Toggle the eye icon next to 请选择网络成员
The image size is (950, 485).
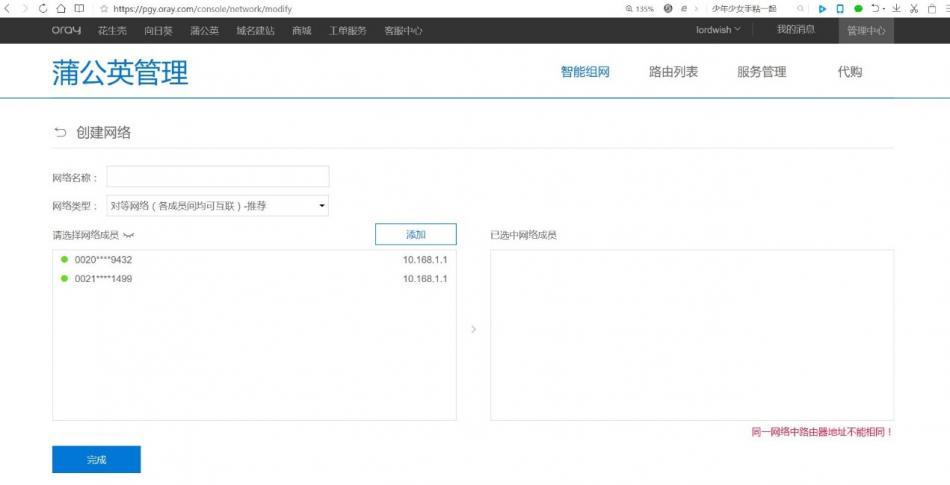coord(128,236)
